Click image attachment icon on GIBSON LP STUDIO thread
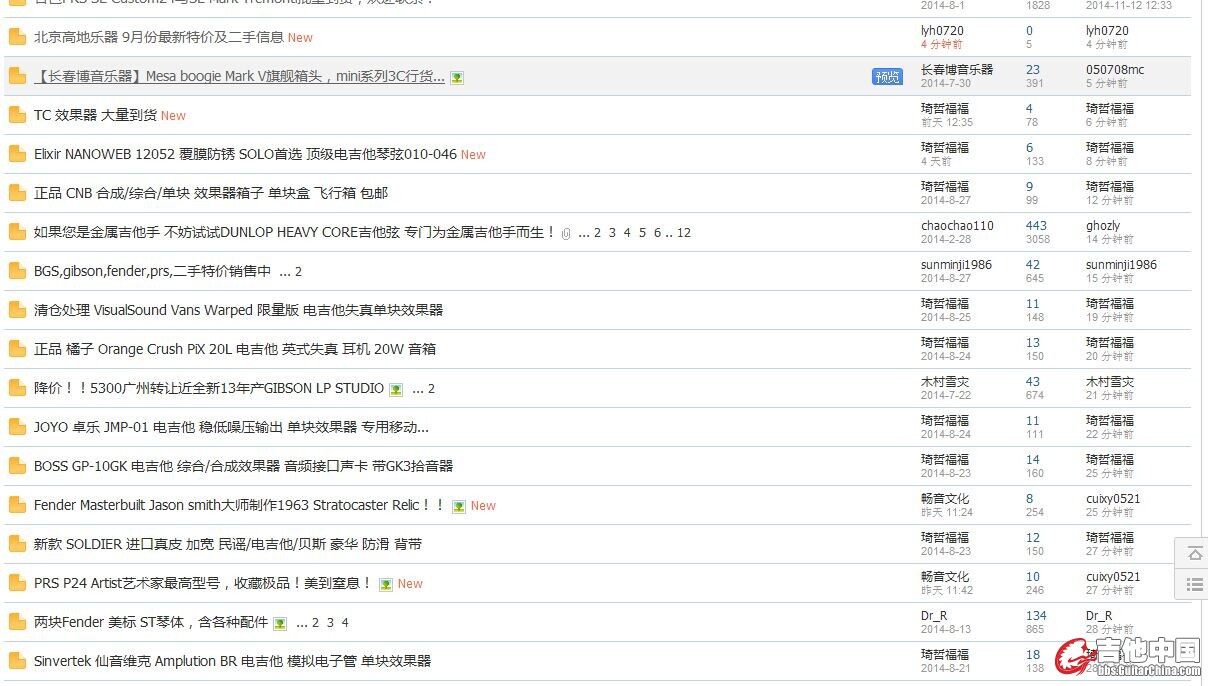The height and width of the screenshot is (686, 1208). [396, 389]
